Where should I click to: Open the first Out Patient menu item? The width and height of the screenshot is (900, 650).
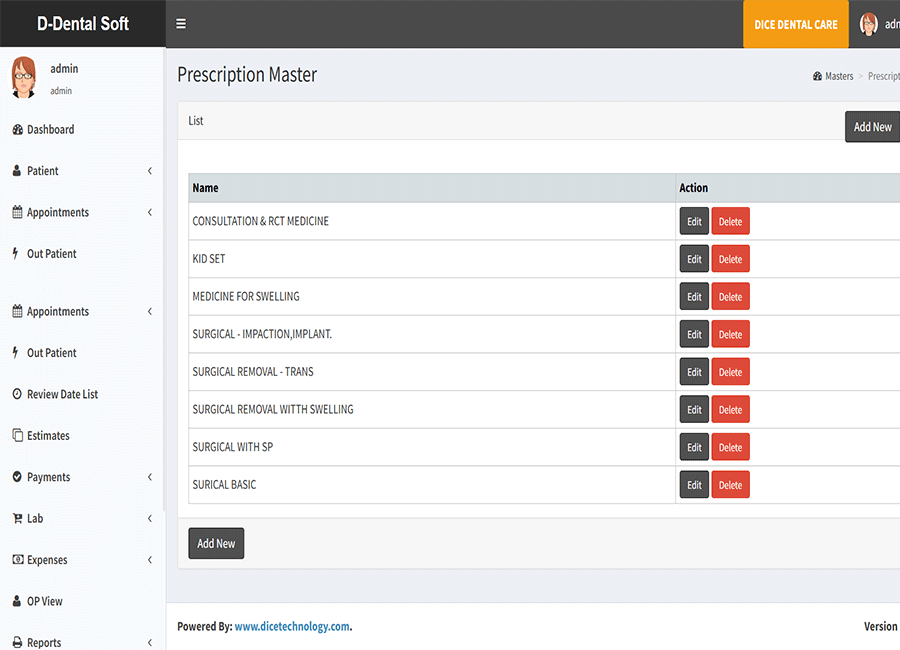coord(51,254)
